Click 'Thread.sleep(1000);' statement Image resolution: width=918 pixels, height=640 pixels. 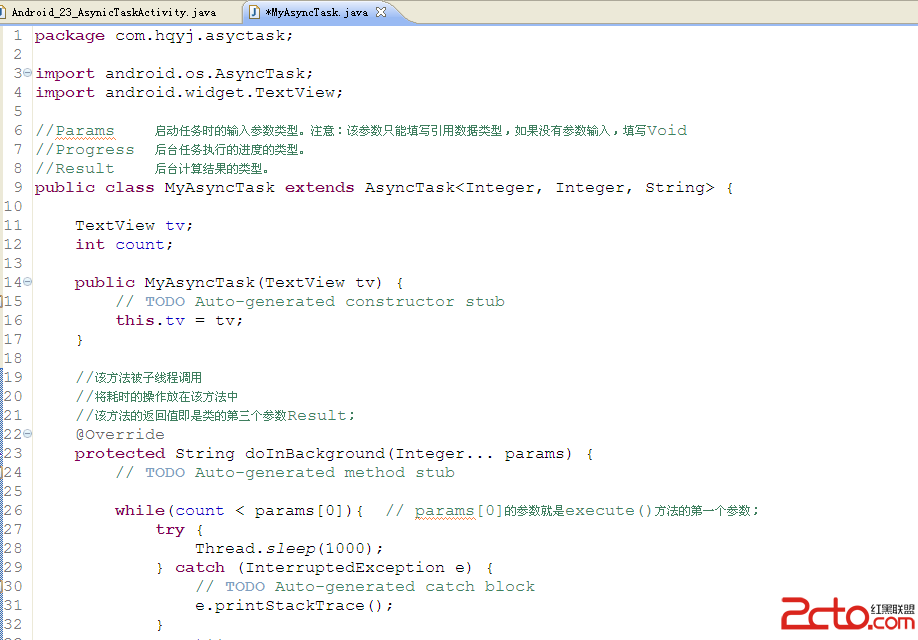click(x=289, y=549)
